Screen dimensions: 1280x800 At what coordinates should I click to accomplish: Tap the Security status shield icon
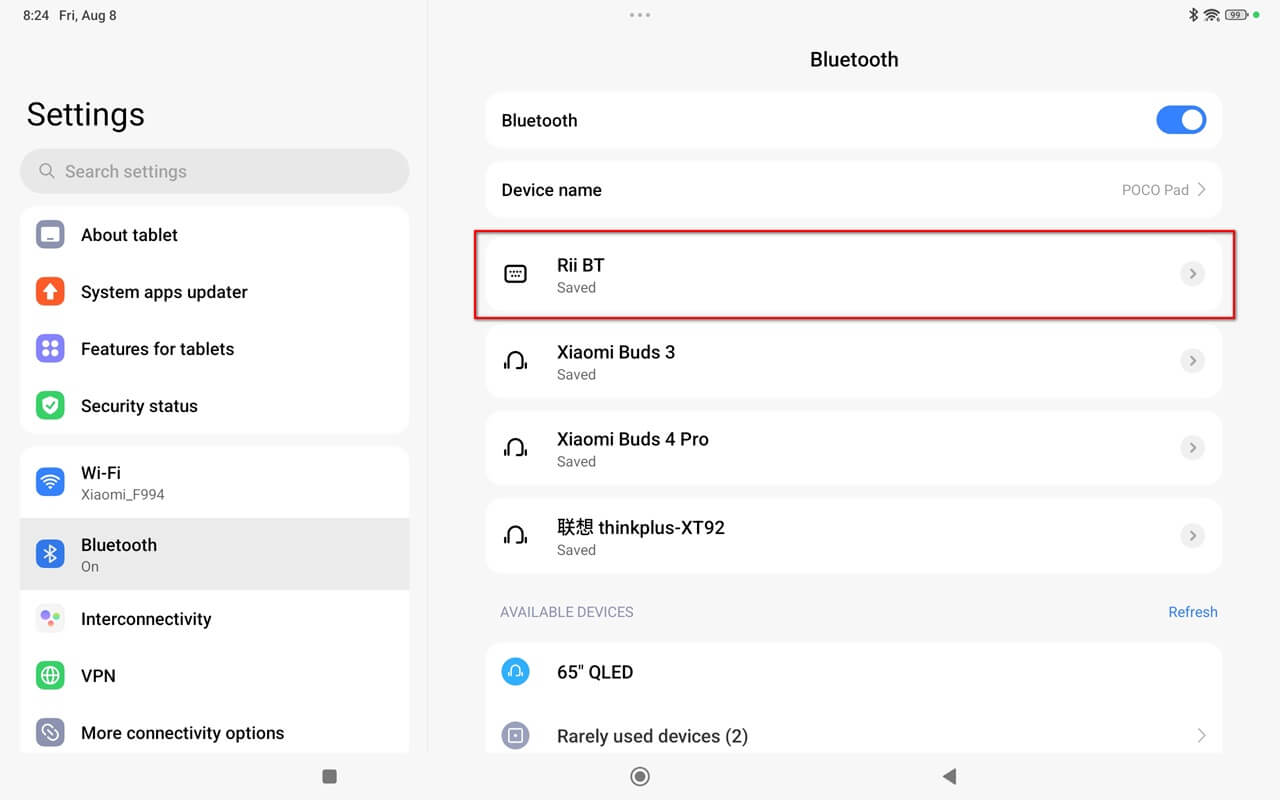[50, 406]
